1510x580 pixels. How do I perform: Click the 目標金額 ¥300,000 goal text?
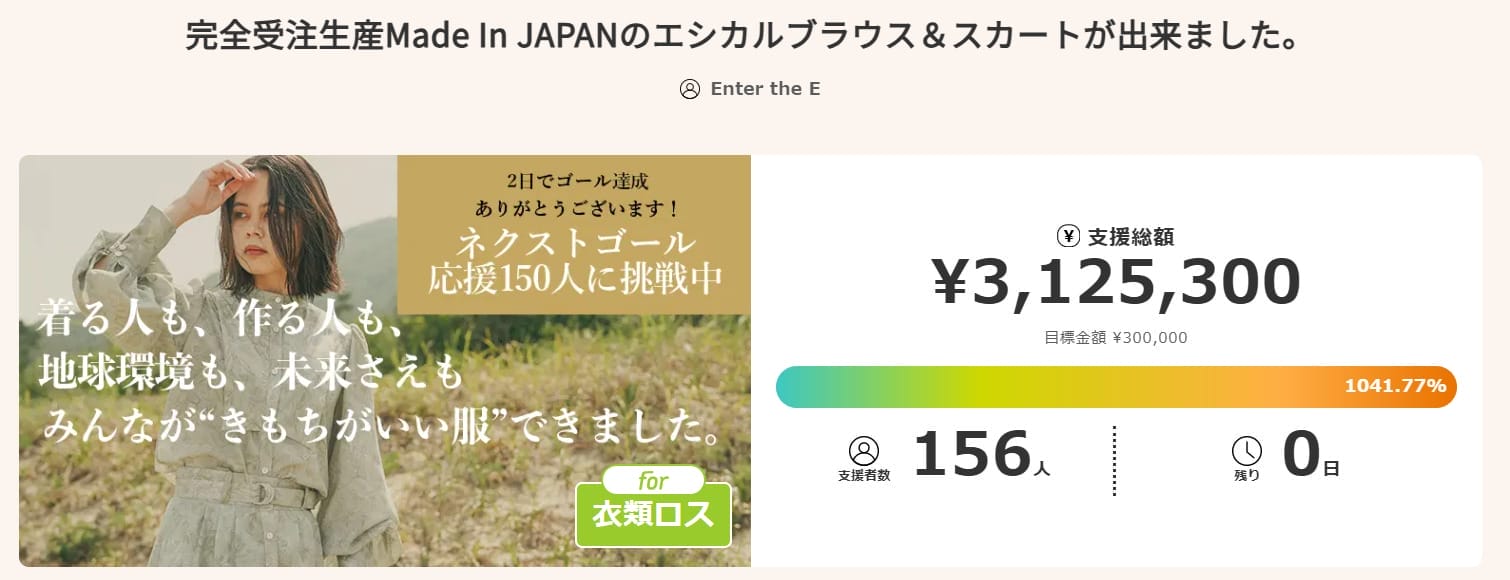click(1116, 338)
